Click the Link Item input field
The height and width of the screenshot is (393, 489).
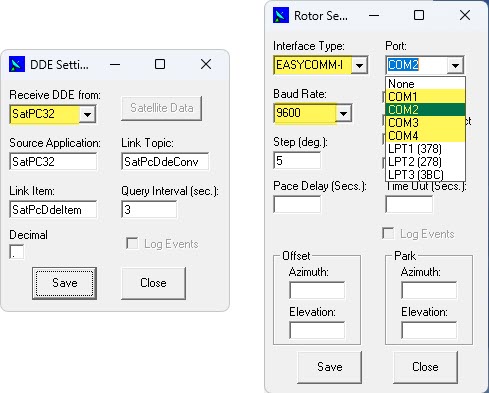coord(53,210)
